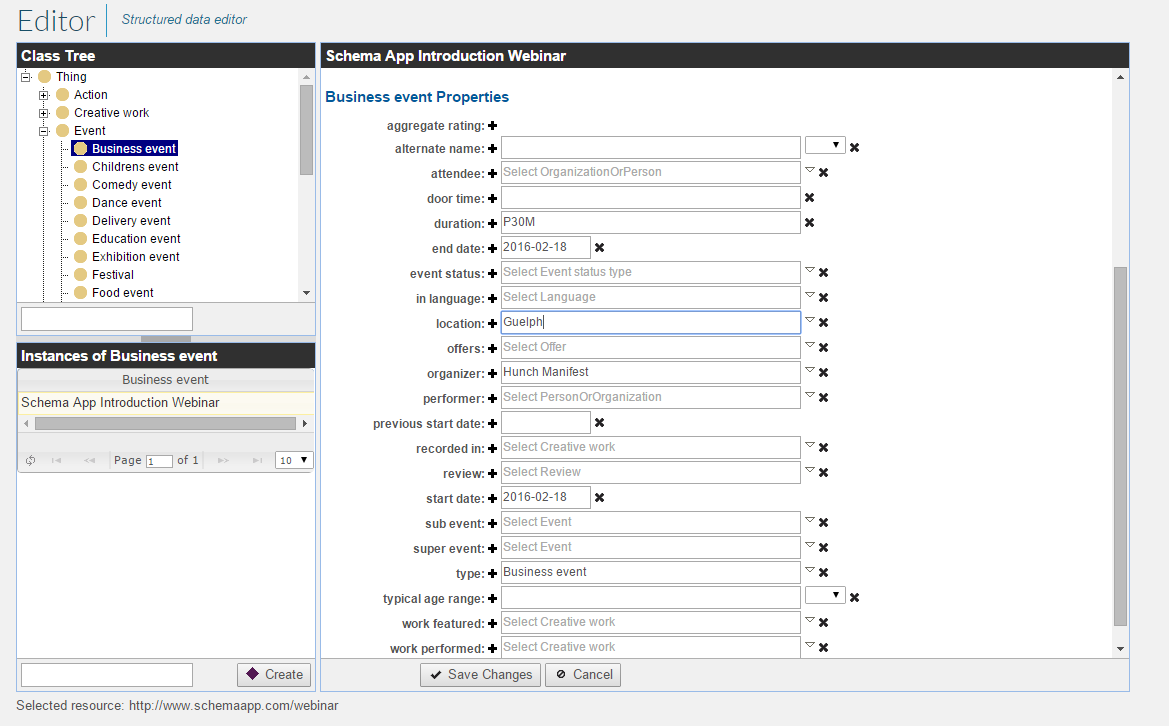This screenshot has height=726, width=1169.
Task: Add an aggregate rating value
Action: pyautogui.click(x=491, y=125)
